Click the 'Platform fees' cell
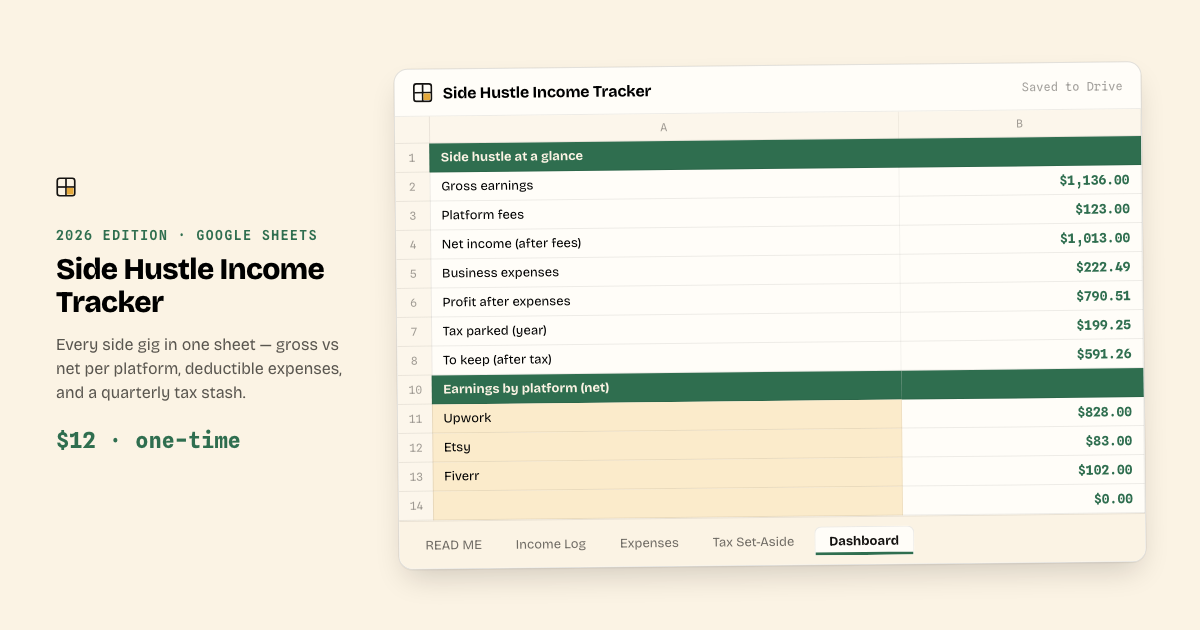This screenshot has height=630, width=1200. 665,213
